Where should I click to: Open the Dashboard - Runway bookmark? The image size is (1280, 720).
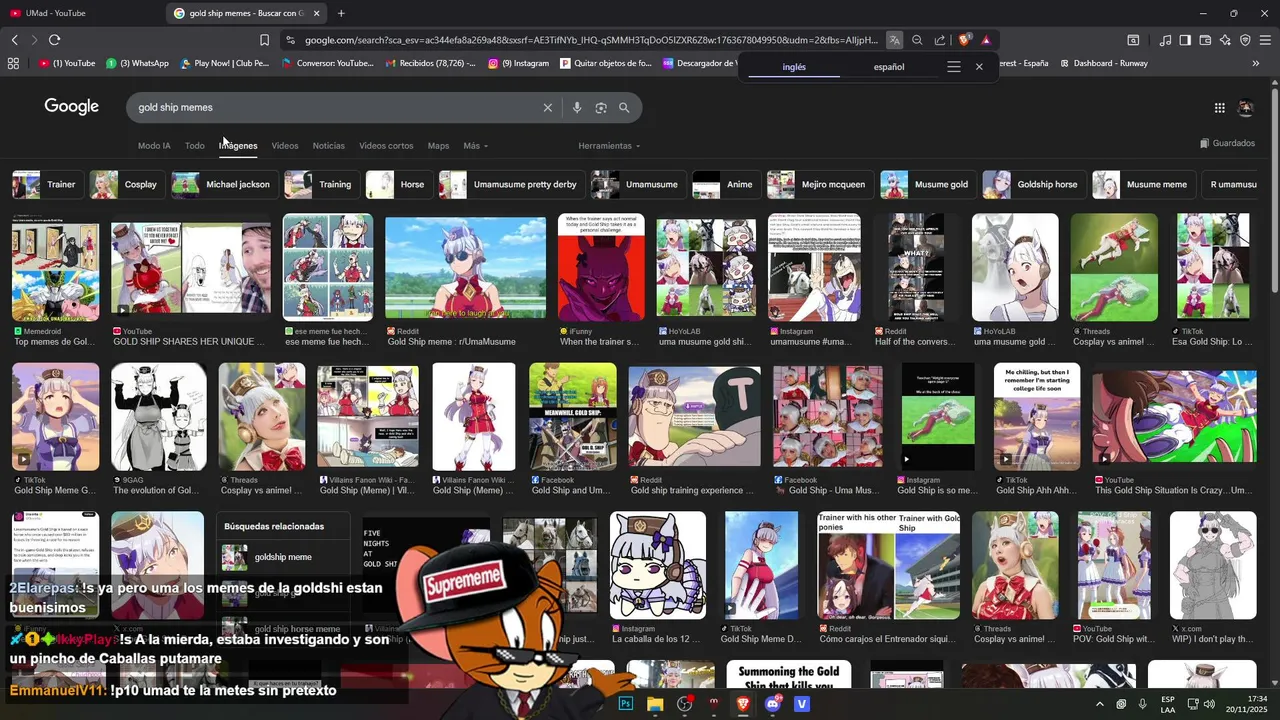1103,63
